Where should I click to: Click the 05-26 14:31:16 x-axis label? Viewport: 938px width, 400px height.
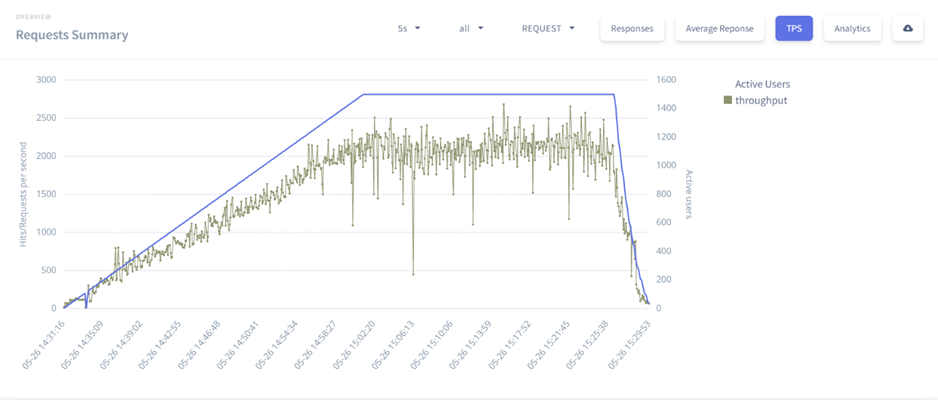click(x=44, y=345)
